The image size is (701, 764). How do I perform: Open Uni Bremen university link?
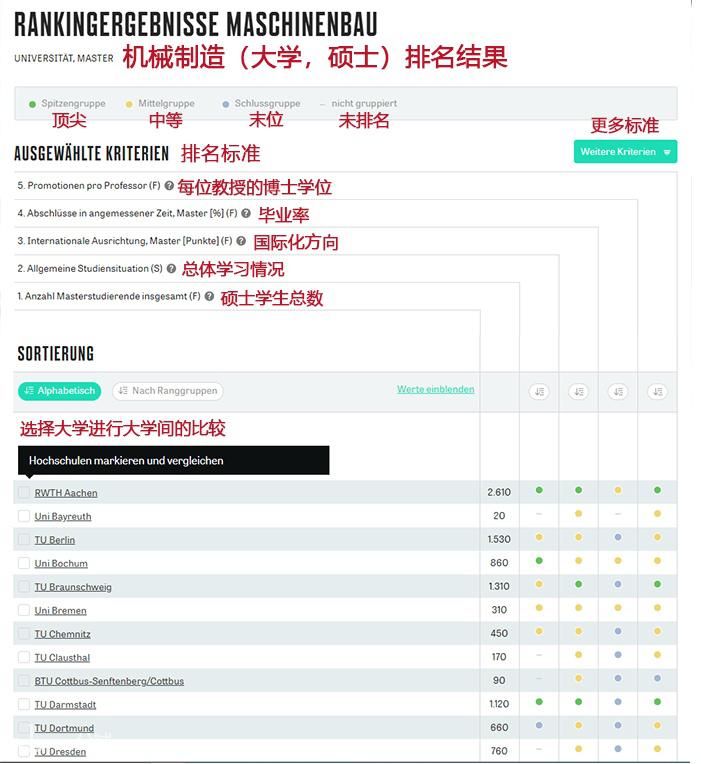(60, 611)
